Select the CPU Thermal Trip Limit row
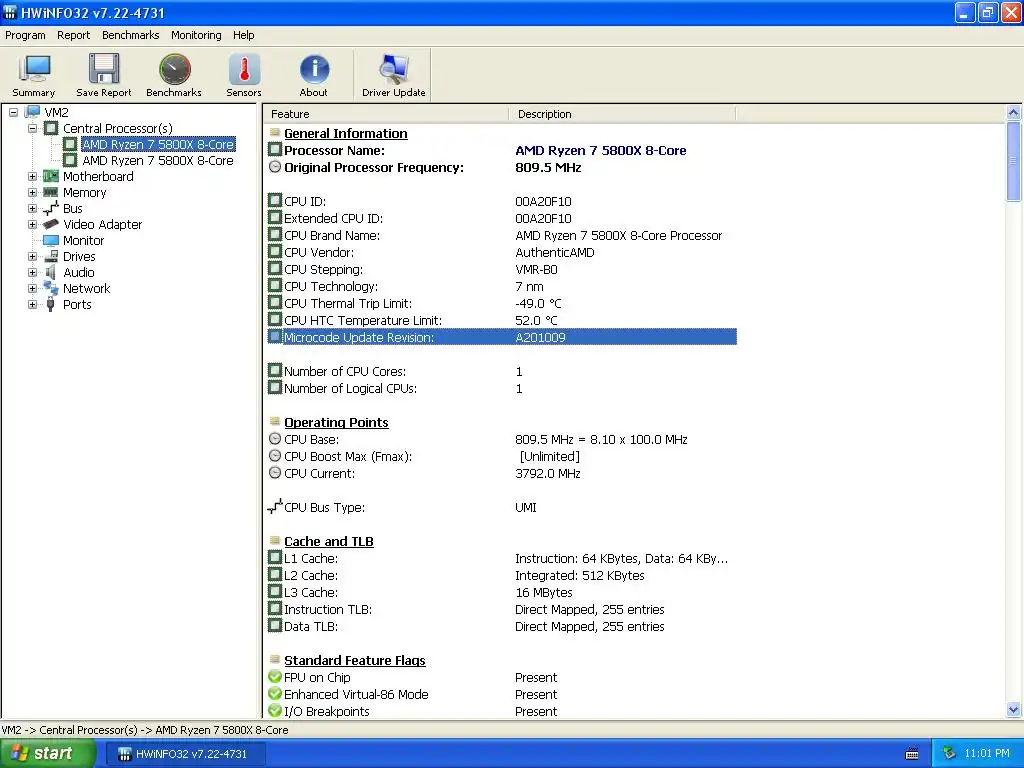Viewport: 1024px width, 768px height. pyautogui.click(x=502, y=303)
